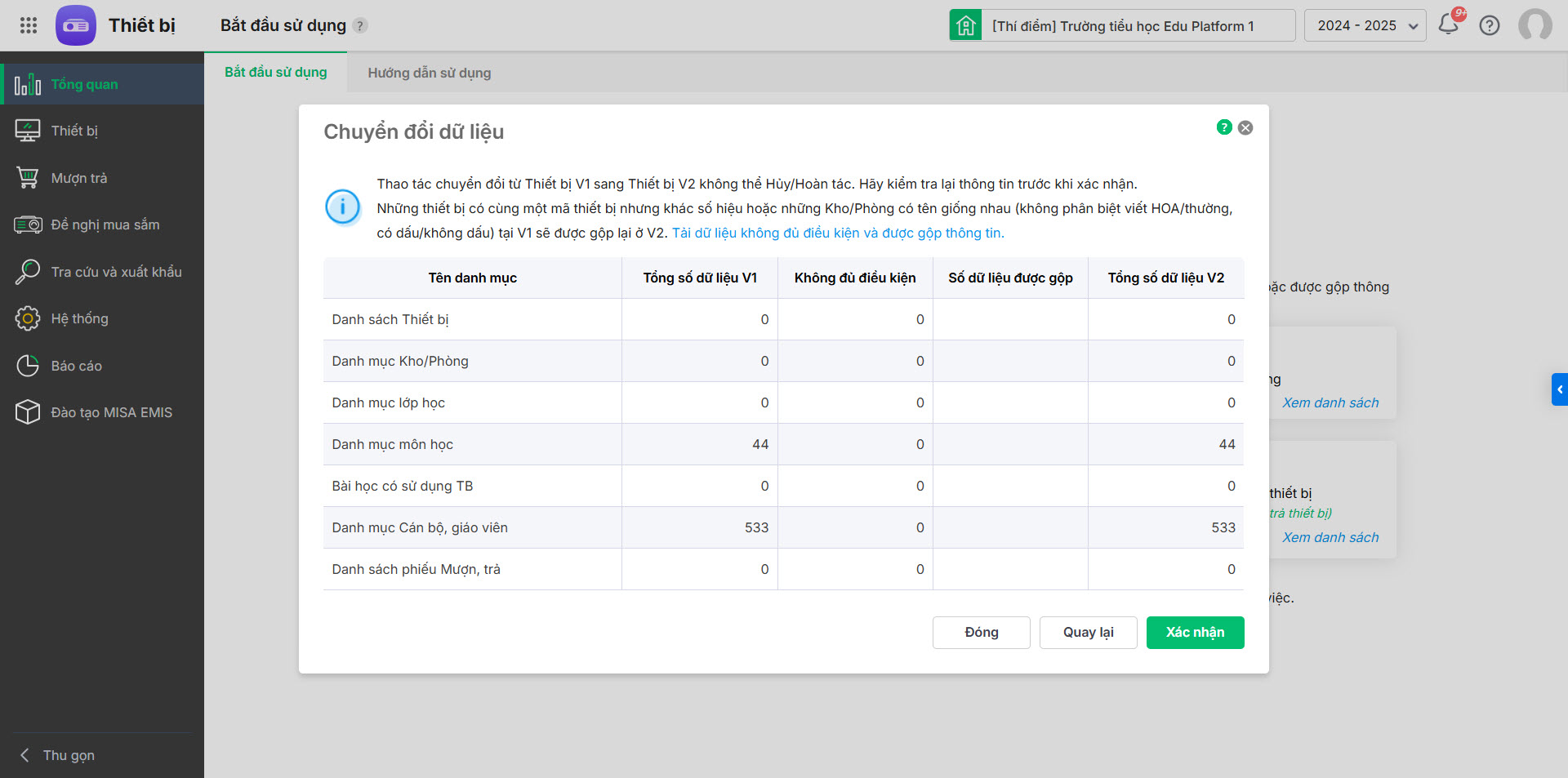Image resolution: width=1568 pixels, height=778 pixels.
Task: Click the user avatar icon
Action: [x=1535, y=25]
